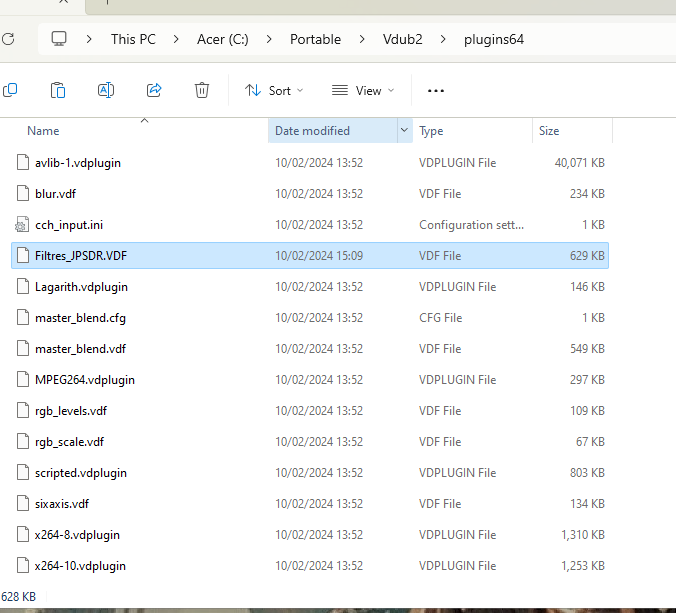Click the cch_input.ini settings file icon
Viewport: 676px width, 613px height.
tap(22, 225)
